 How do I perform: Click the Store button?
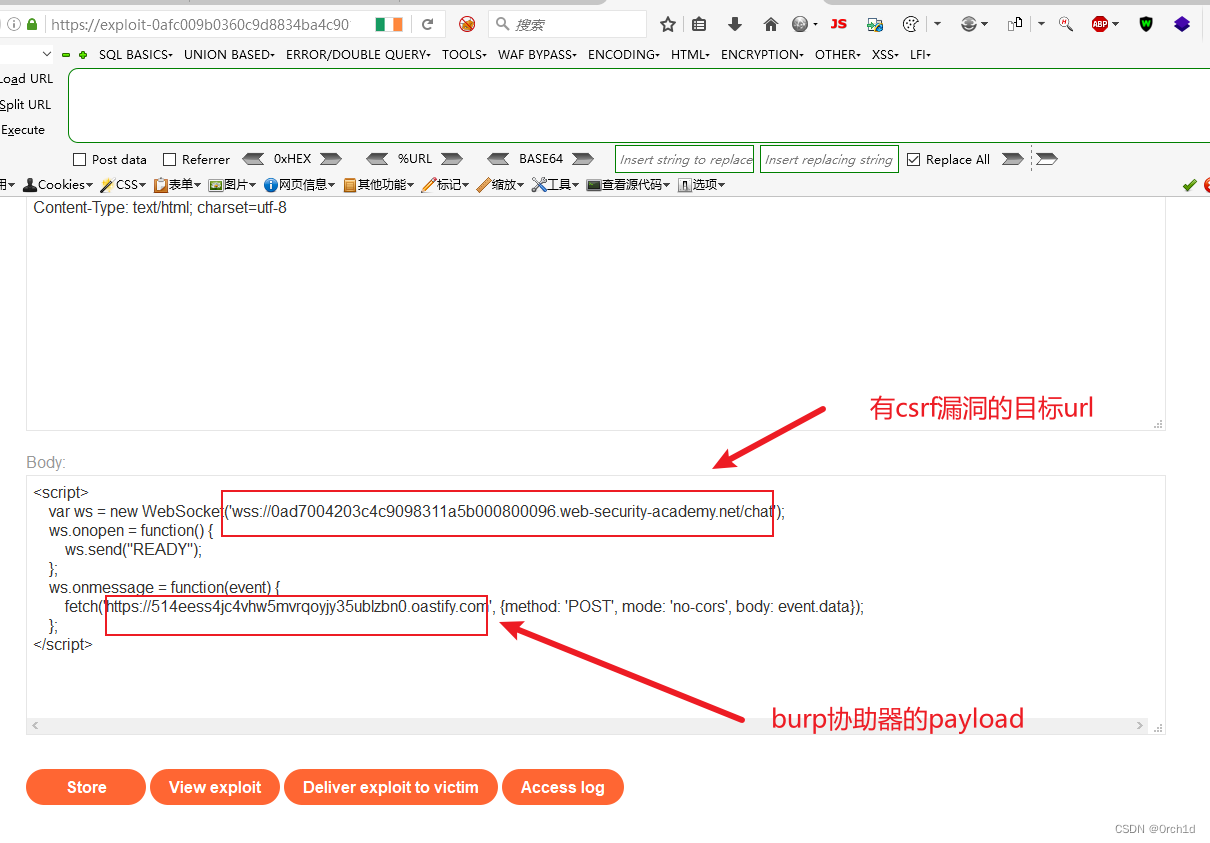pos(86,787)
